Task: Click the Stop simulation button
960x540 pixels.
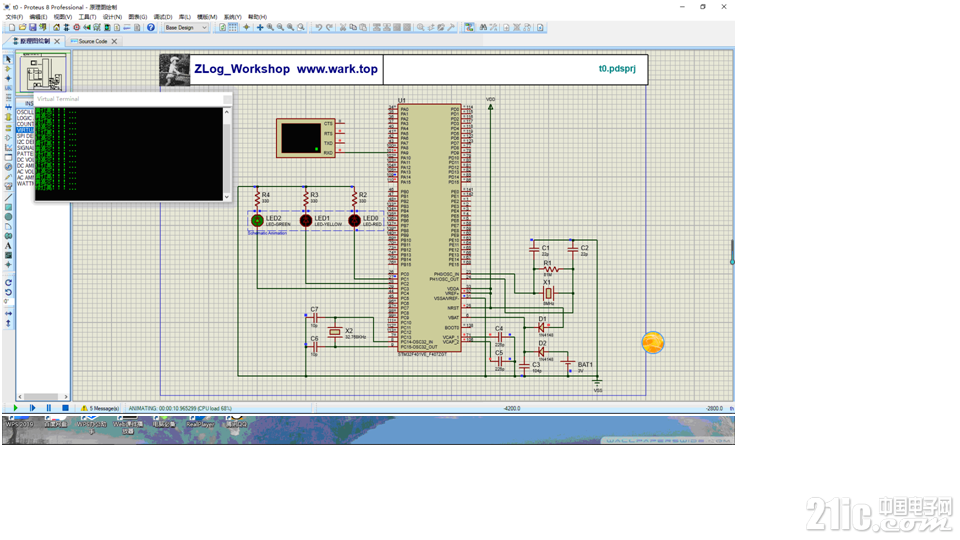Action: [x=65, y=408]
